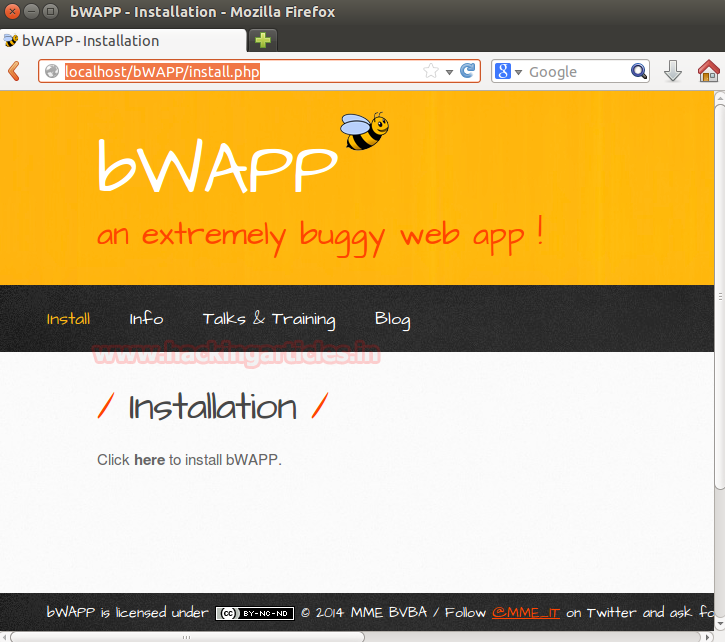Click the Google search input field

[x=578, y=72]
